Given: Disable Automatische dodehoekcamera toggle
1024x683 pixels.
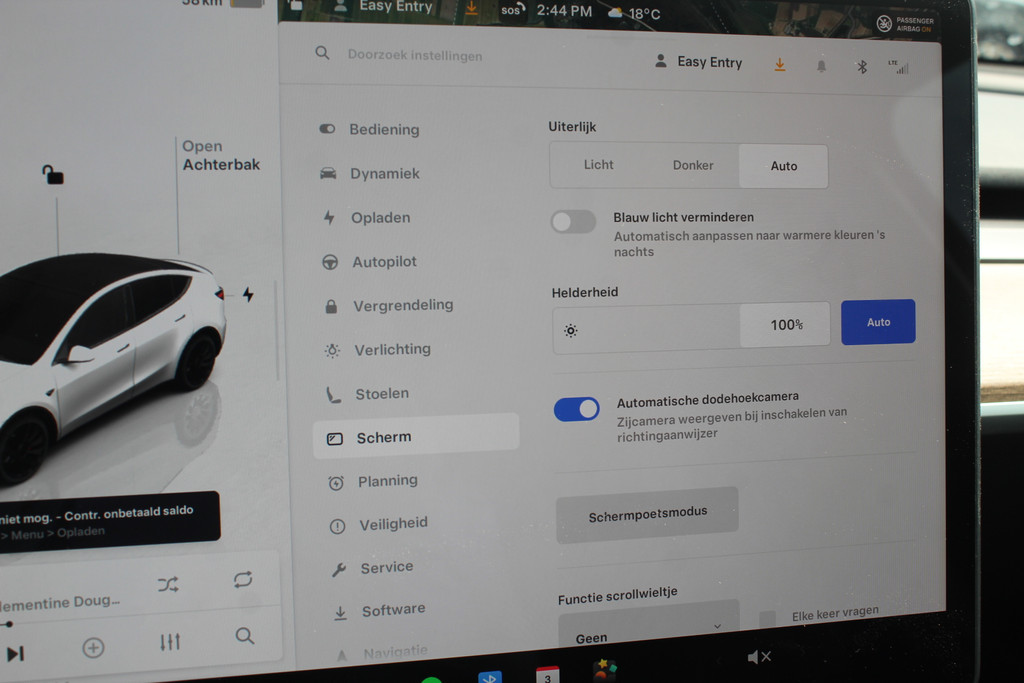Looking at the screenshot, I should point(577,408).
